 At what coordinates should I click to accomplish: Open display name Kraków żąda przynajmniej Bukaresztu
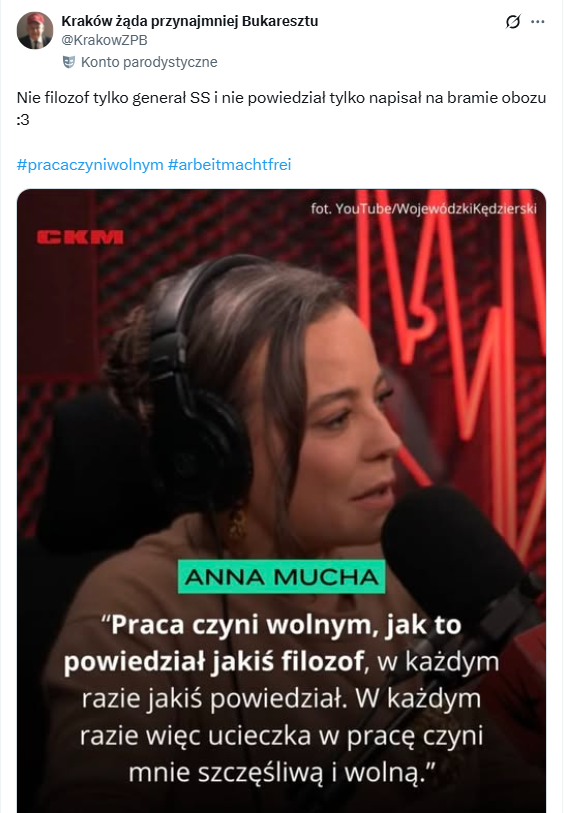190,21
